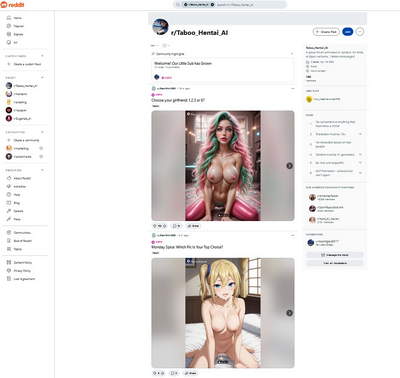Expand rule 6 in the Rules list
Viewport: 400px width, 378px height.
tap(360, 173)
